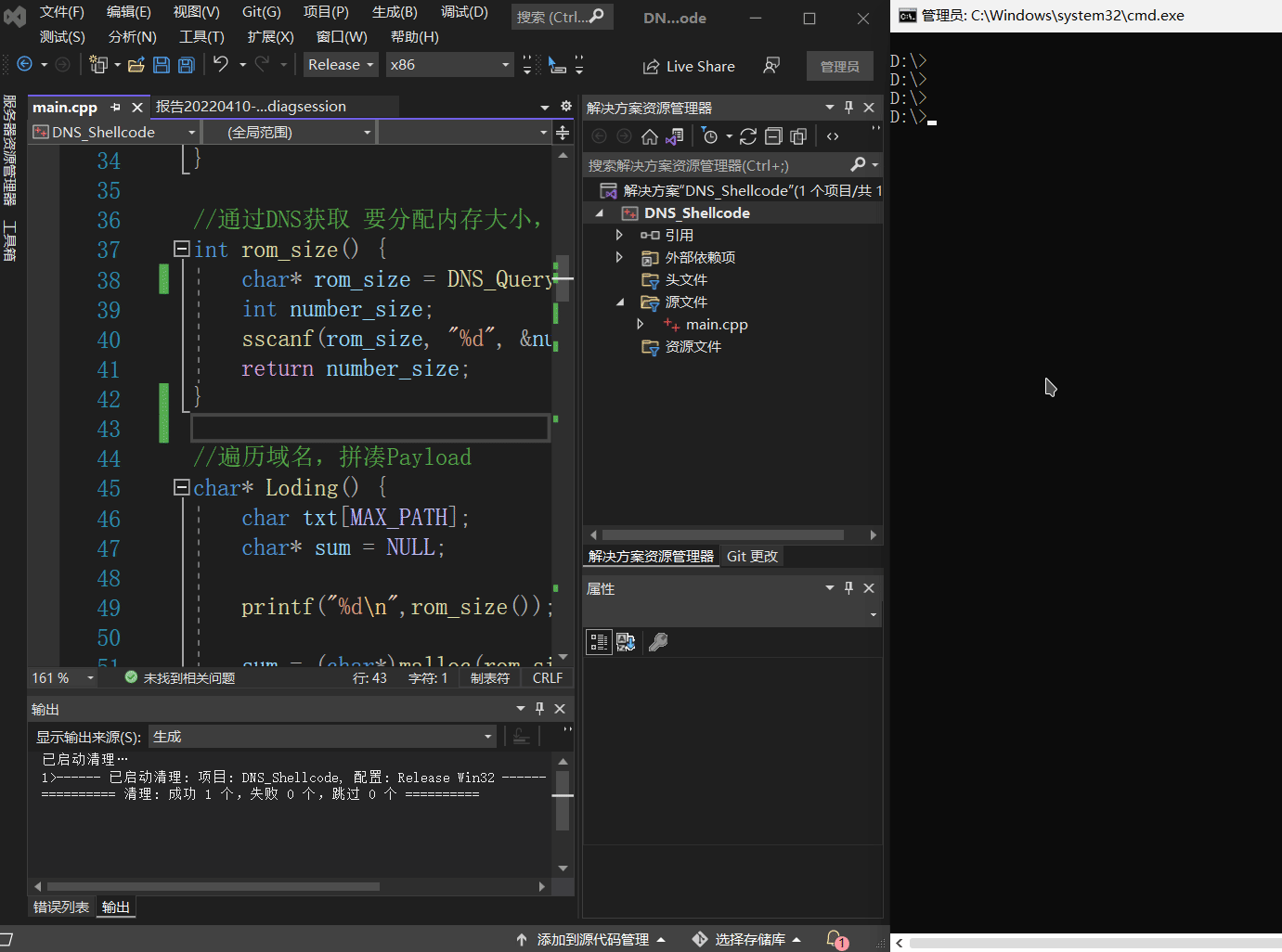Viewport: 1282px width, 952px height.
Task: Collapse rom_size function code fold
Action: pyautogui.click(x=182, y=249)
